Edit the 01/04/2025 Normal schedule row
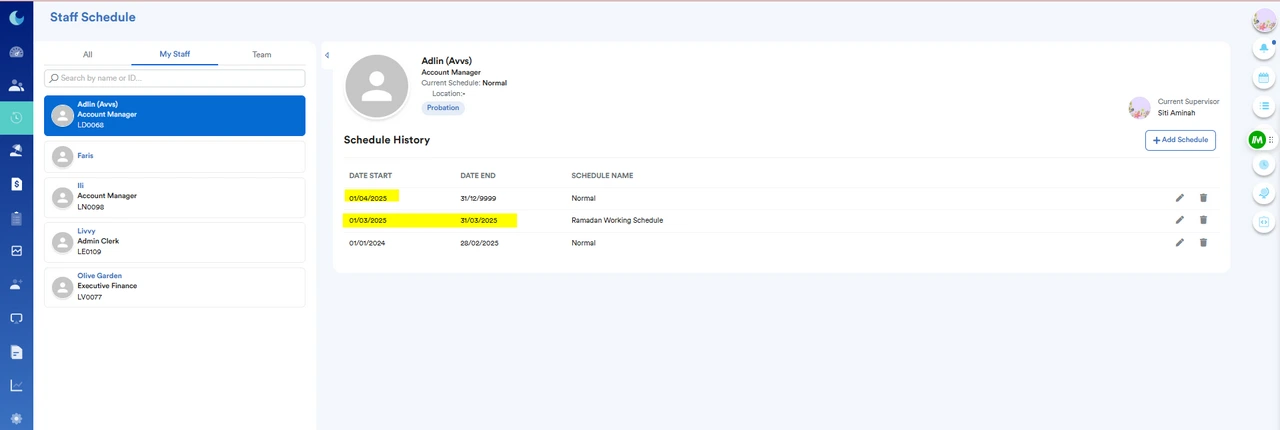This screenshot has height=430, width=1280. coord(1180,198)
